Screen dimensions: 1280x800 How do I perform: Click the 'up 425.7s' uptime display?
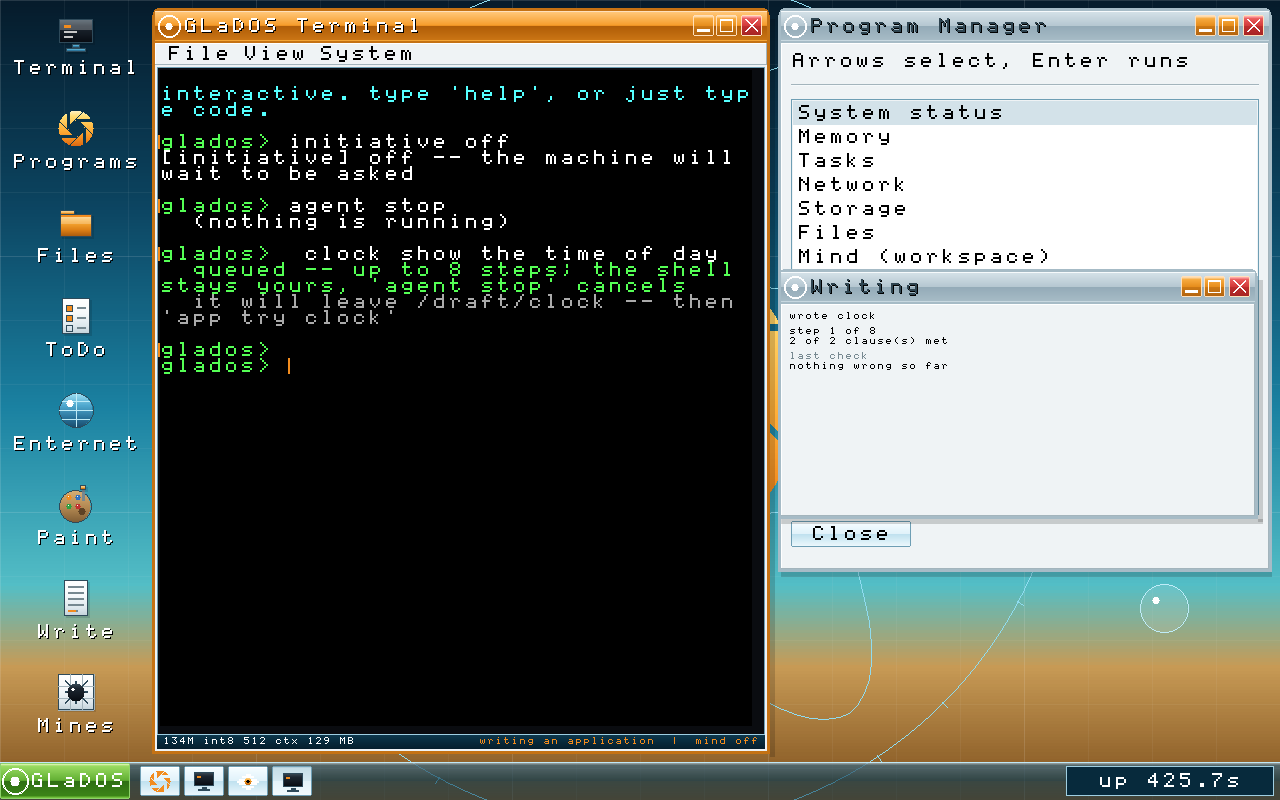(1169, 781)
